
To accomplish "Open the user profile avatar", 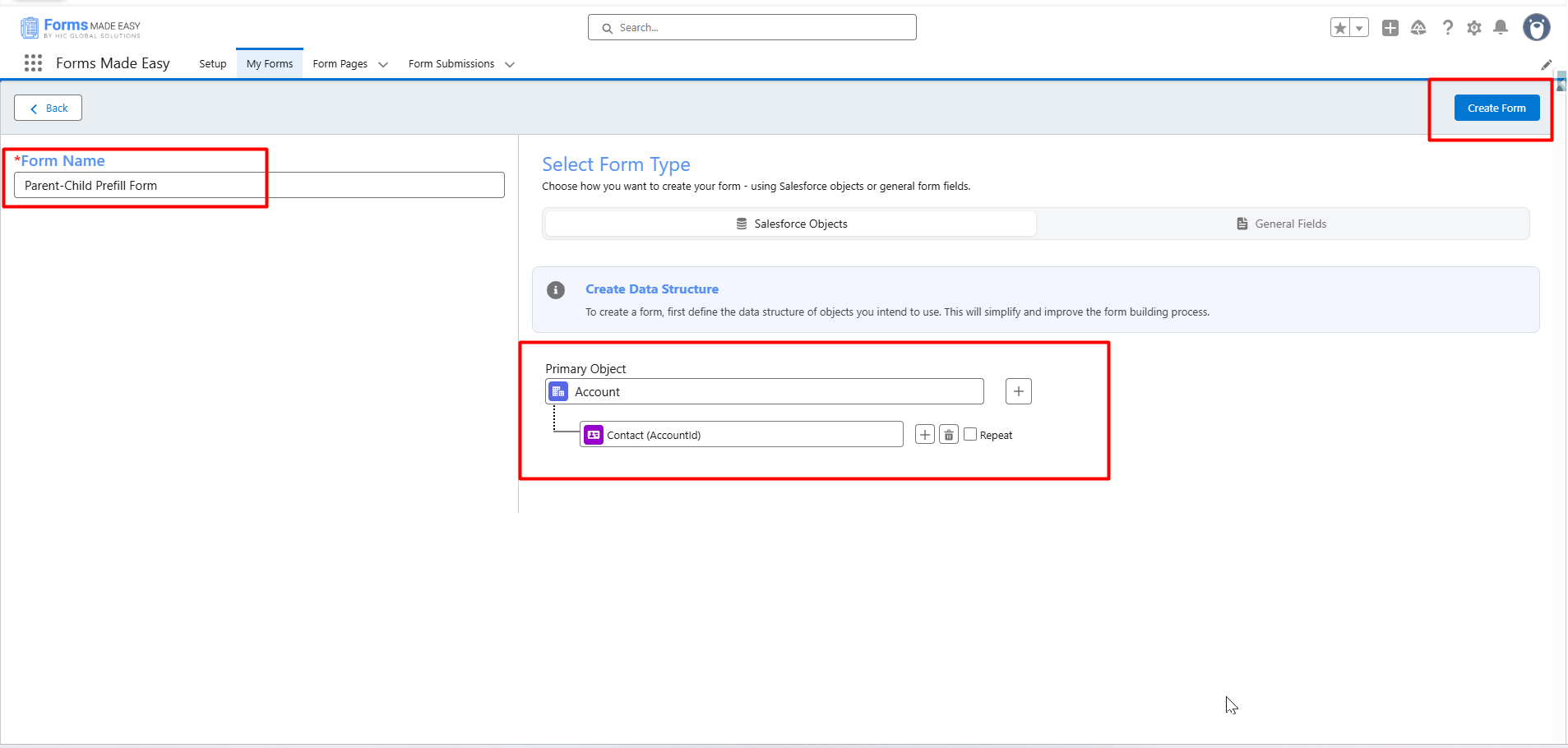I will pyautogui.click(x=1536, y=27).
